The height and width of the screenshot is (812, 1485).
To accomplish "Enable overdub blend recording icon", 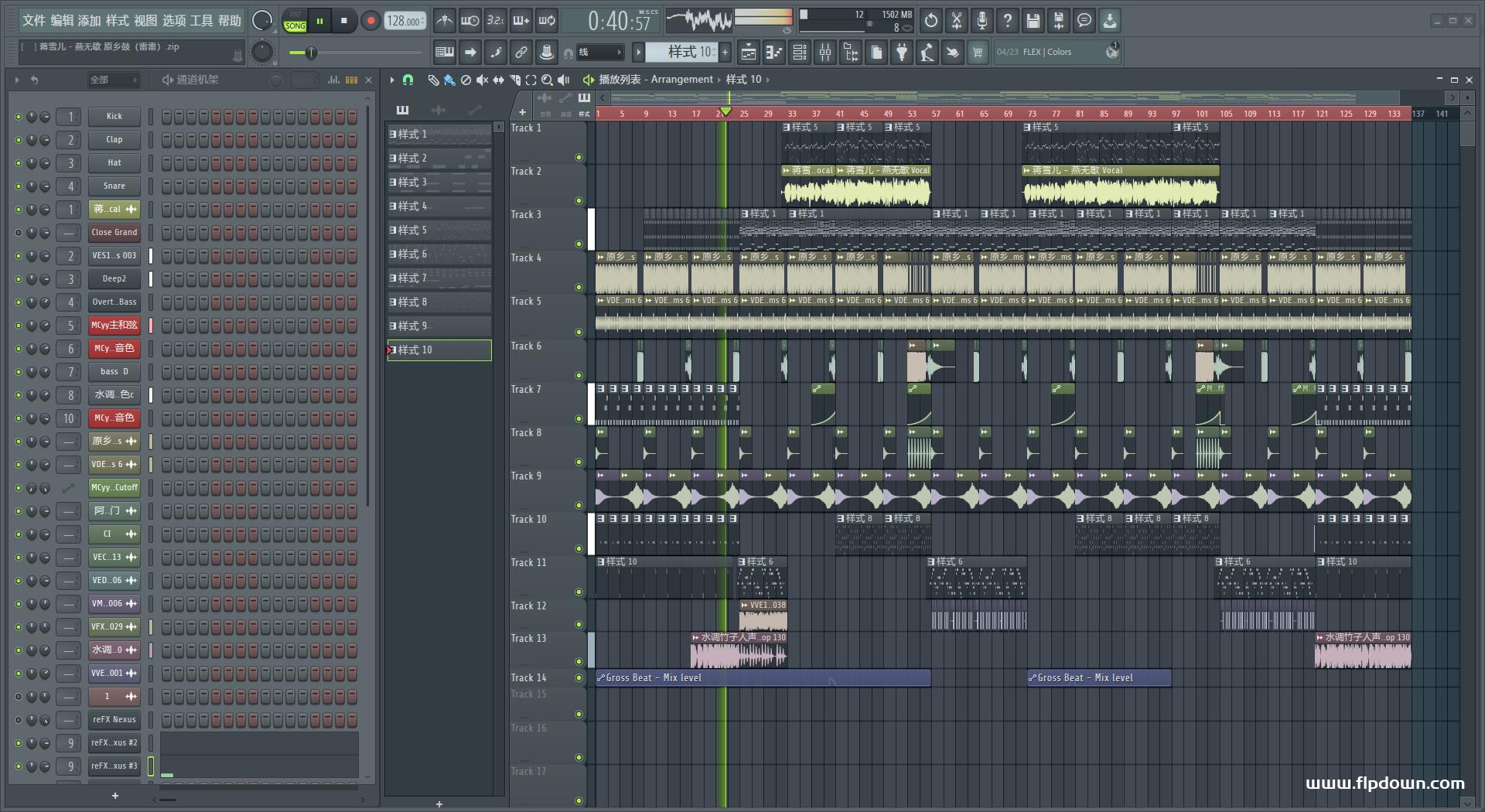I will [521, 21].
